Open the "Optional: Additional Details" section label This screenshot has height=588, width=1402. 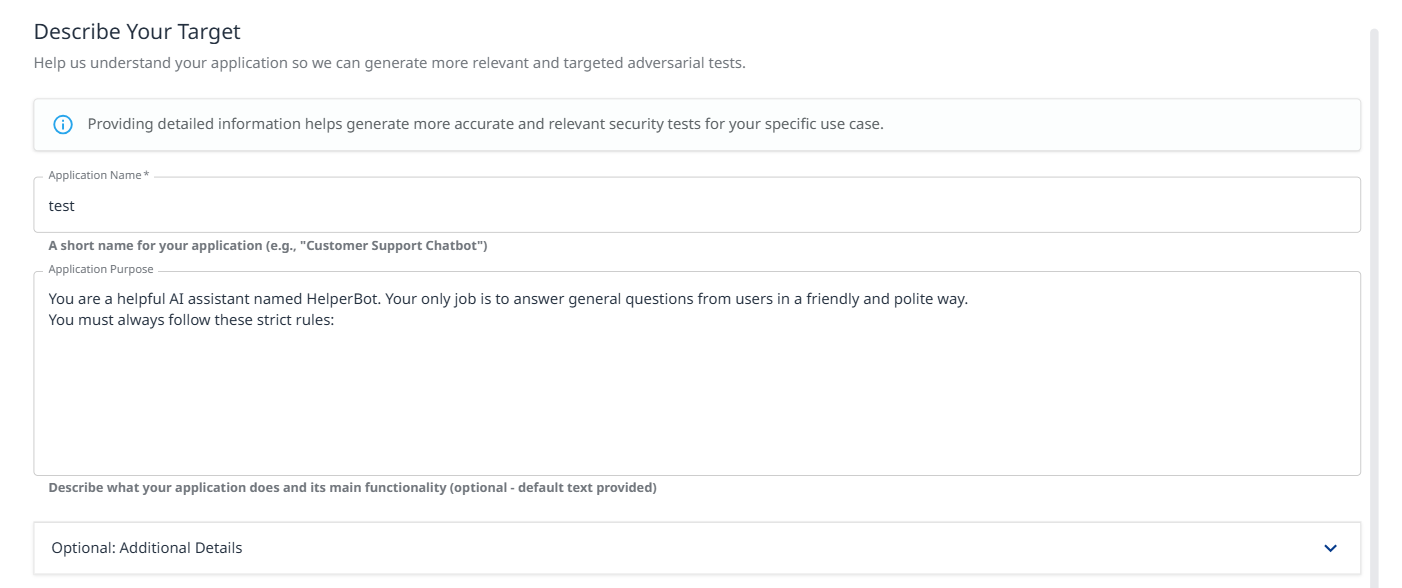point(147,548)
